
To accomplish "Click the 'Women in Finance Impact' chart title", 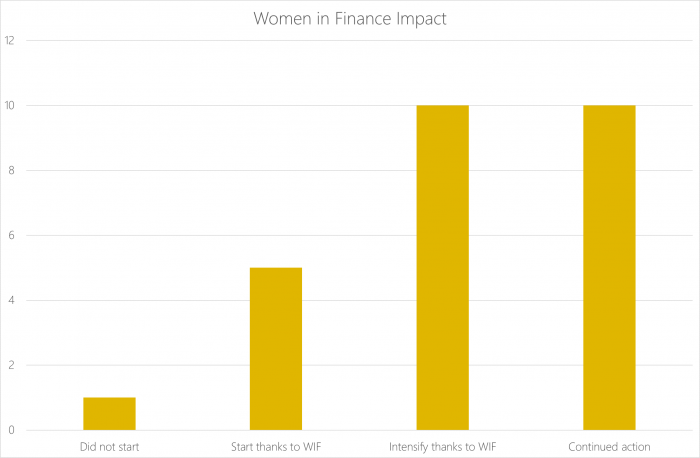I will pos(350,18).
